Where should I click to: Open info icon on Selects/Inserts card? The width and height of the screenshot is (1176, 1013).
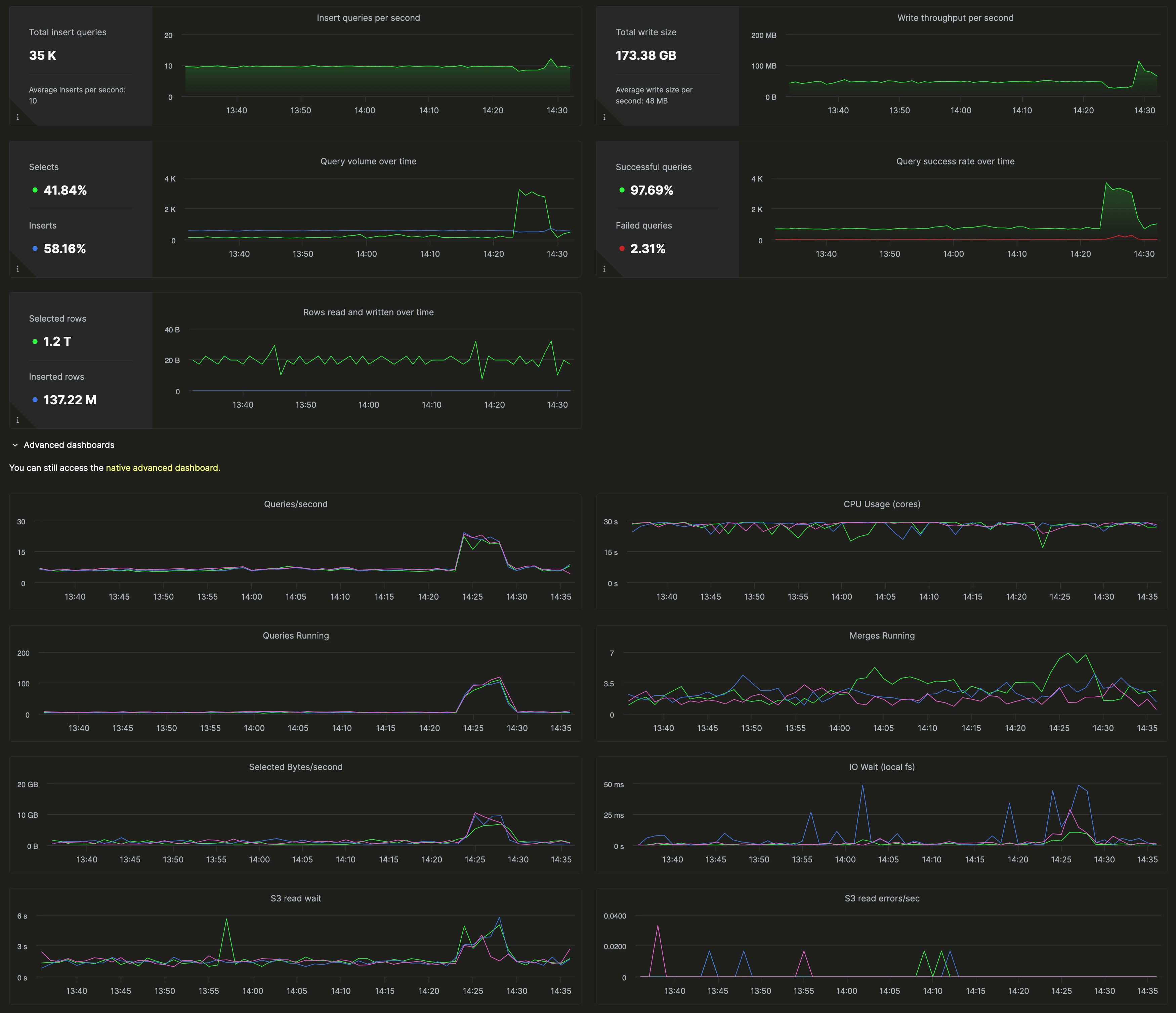tap(17, 269)
